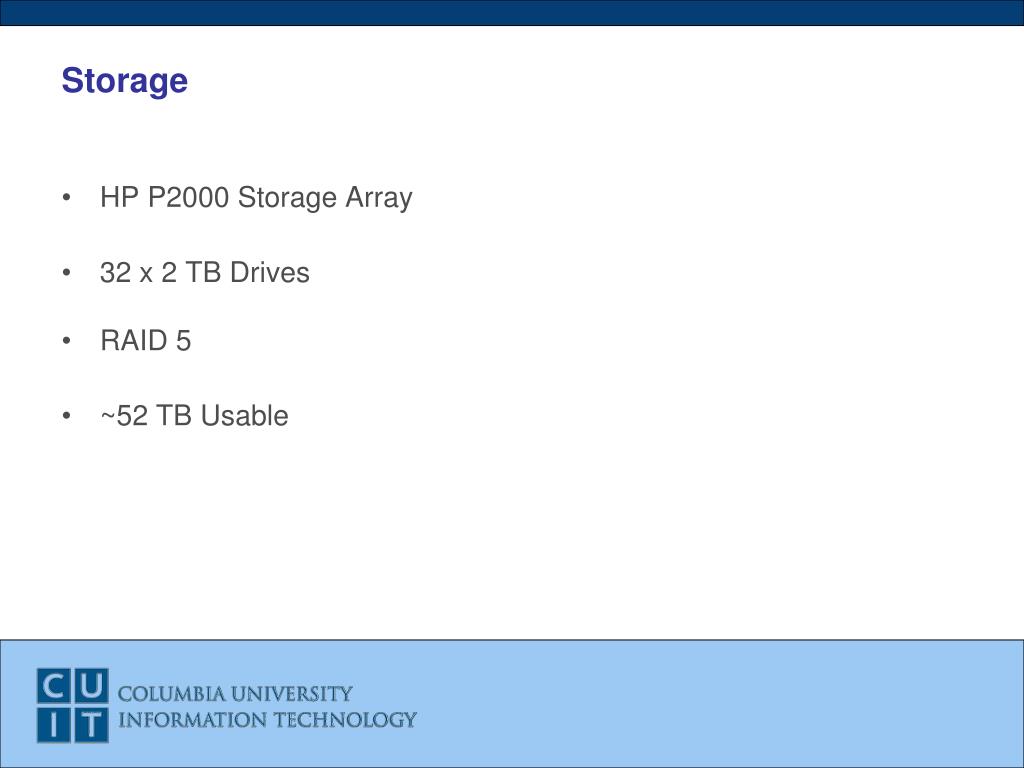Click the Information Technology text
The width and height of the screenshot is (1024, 768).
point(267,720)
